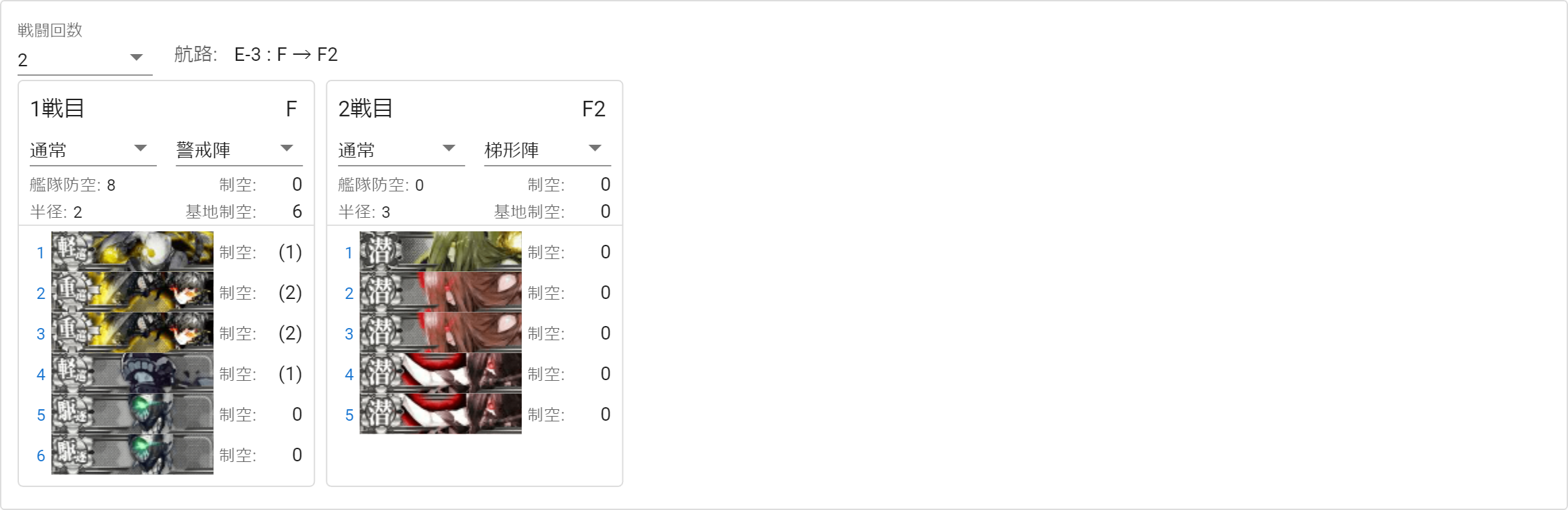Select third enemy heavy cruiser banner in 1戦目
Screen dimensions: 1568x510
click(132, 333)
